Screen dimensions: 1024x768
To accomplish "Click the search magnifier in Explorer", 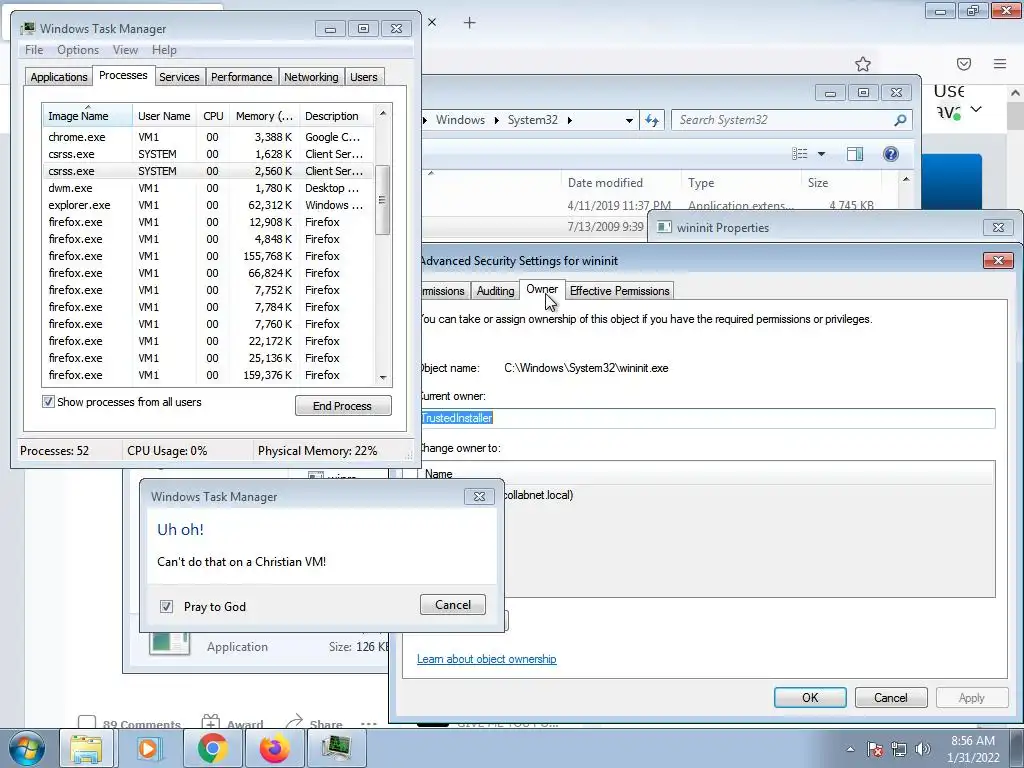I will pyautogui.click(x=901, y=120).
